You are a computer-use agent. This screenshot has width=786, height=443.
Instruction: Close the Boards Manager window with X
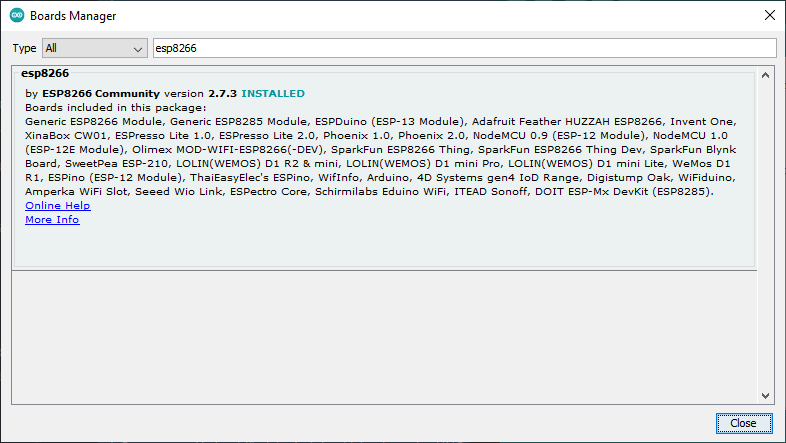[770, 16]
